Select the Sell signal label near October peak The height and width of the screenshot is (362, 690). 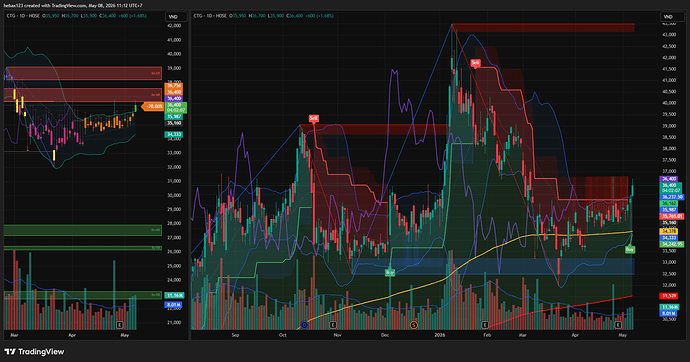pyautogui.click(x=313, y=118)
